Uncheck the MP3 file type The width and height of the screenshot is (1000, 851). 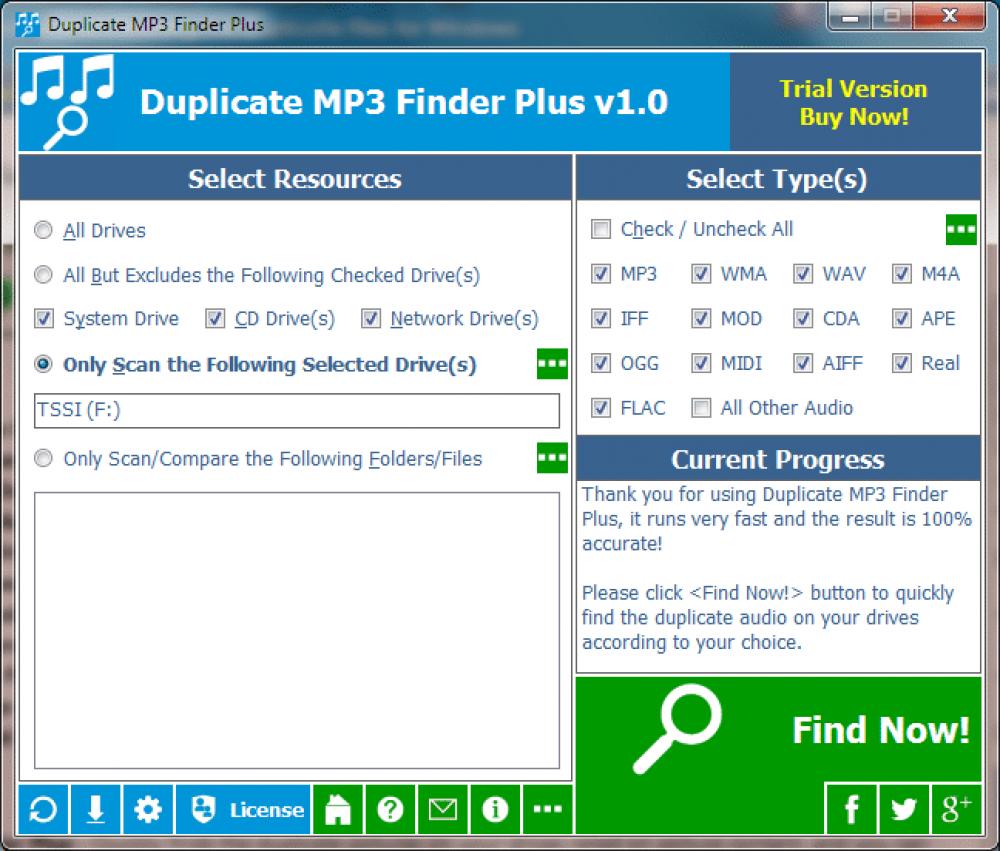tap(601, 274)
